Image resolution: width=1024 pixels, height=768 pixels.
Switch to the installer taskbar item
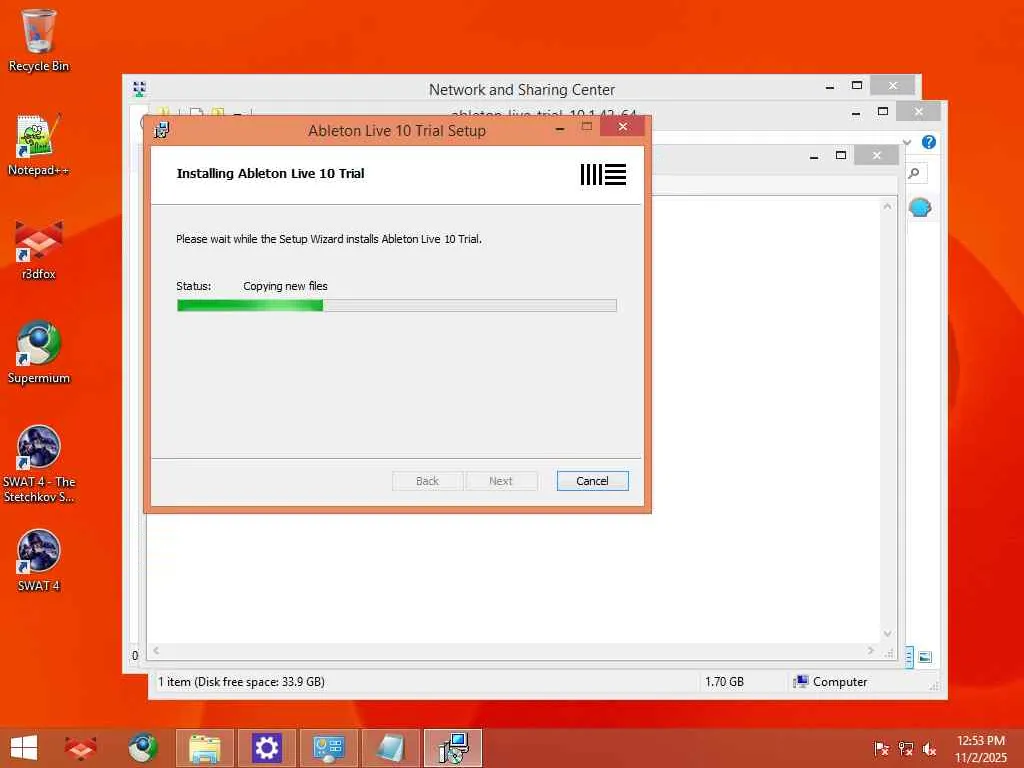(453, 748)
